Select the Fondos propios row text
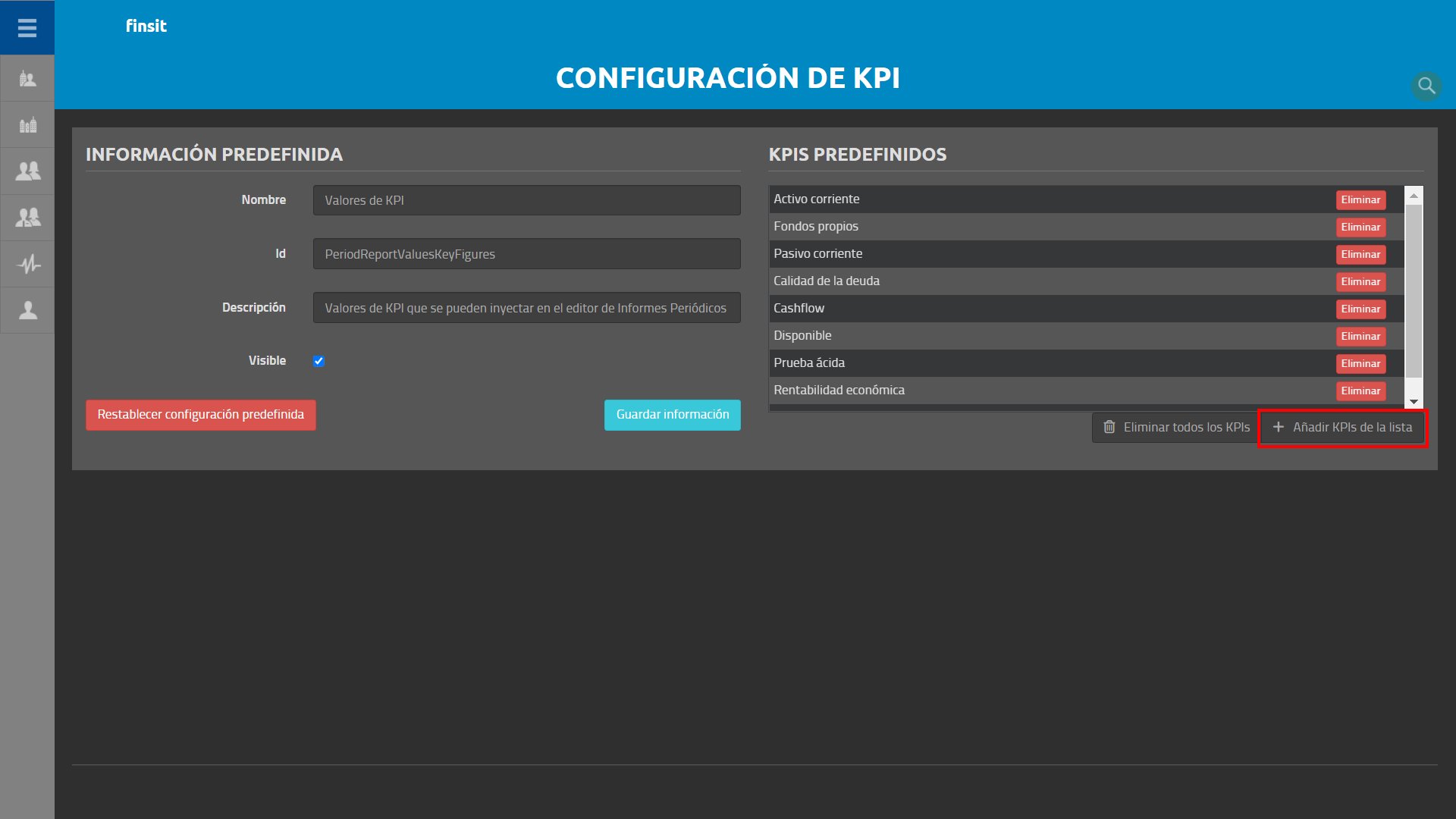1456x819 pixels. [x=816, y=226]
